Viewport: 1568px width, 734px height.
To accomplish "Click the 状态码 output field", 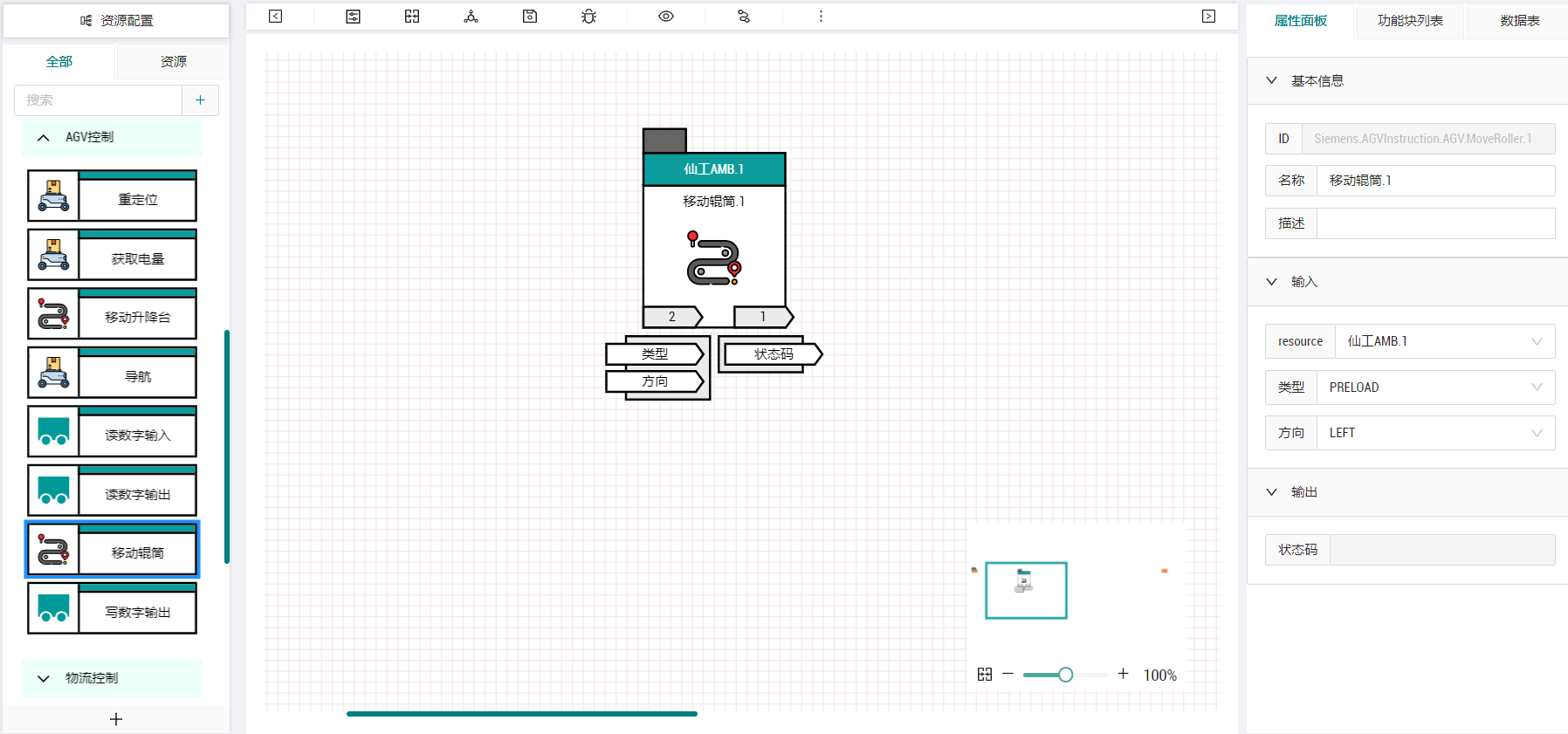I will click(1442, 550).
